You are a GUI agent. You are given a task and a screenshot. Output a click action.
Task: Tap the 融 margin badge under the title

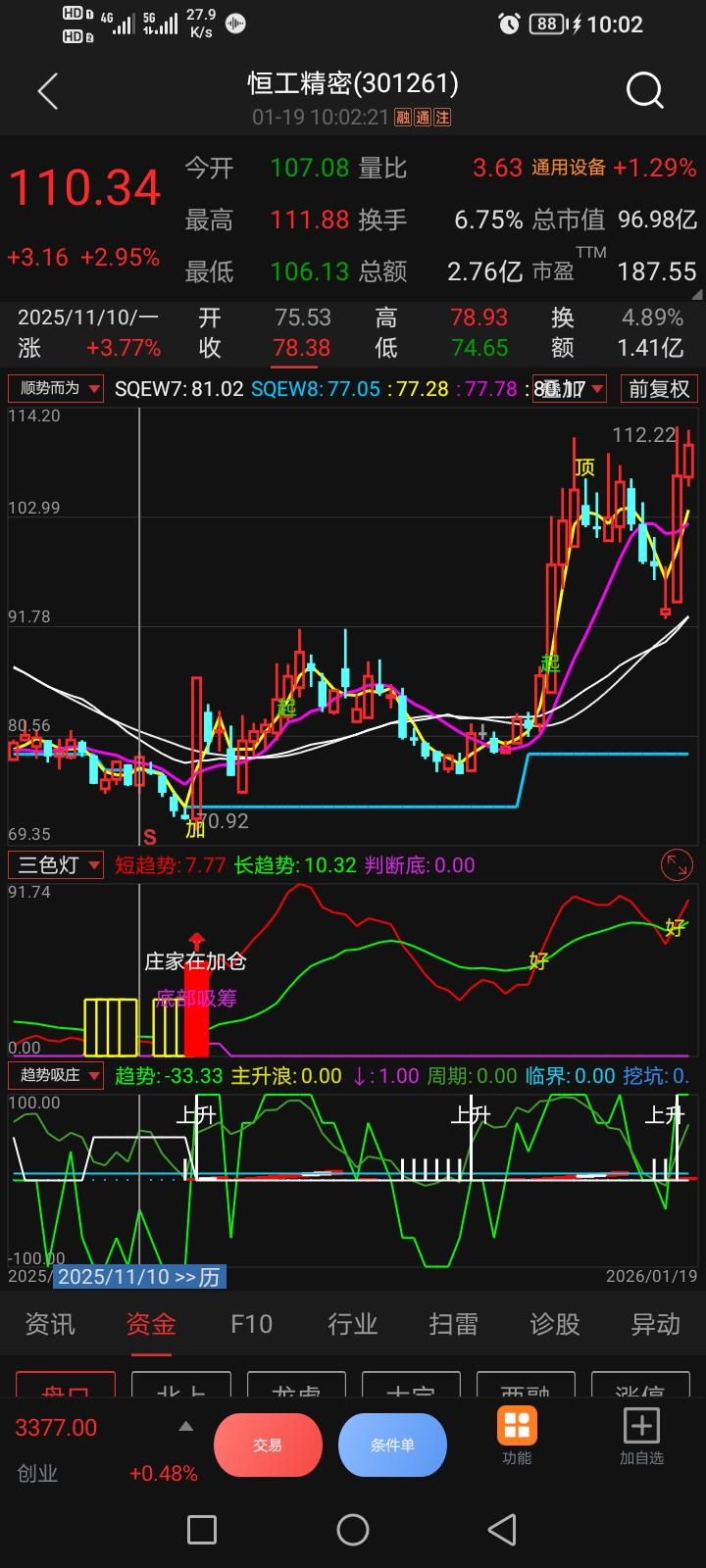[x=403, y=118]
